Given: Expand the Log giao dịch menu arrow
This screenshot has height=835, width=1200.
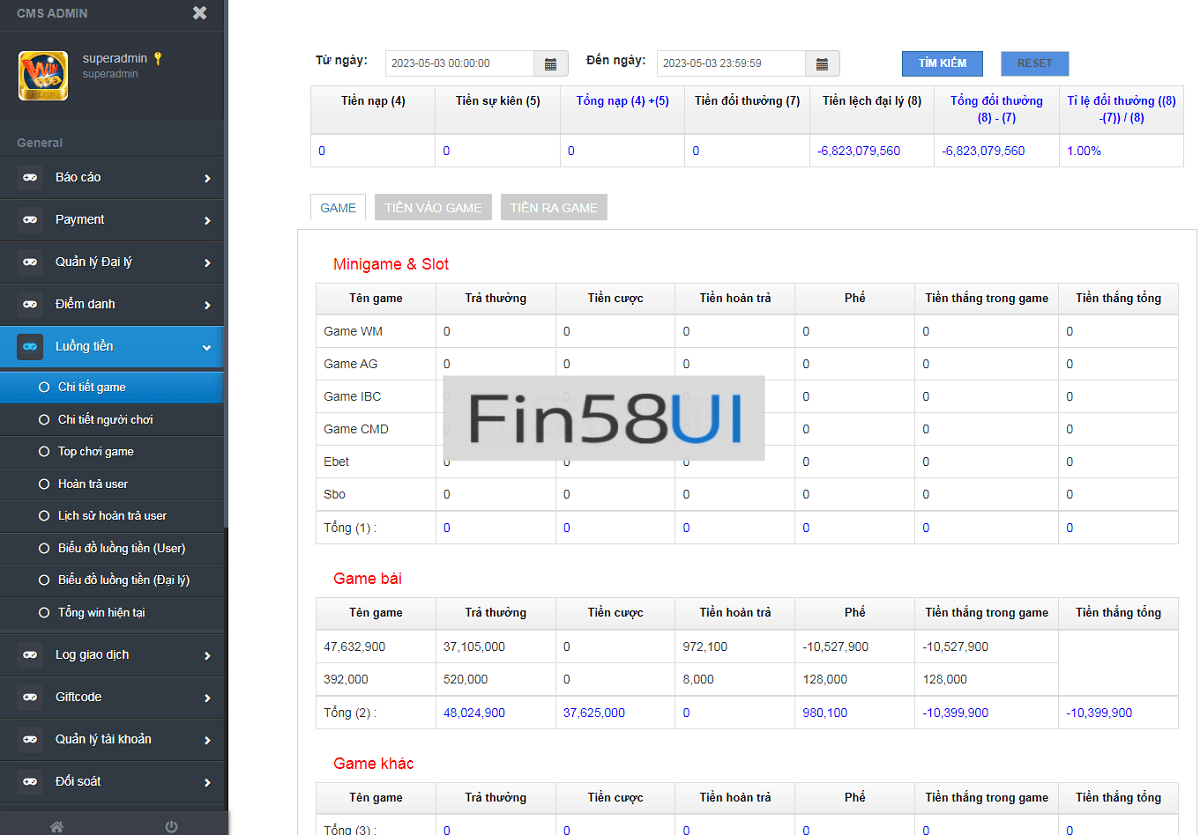Looking at the screenshot, I should [x=207, y=656].
